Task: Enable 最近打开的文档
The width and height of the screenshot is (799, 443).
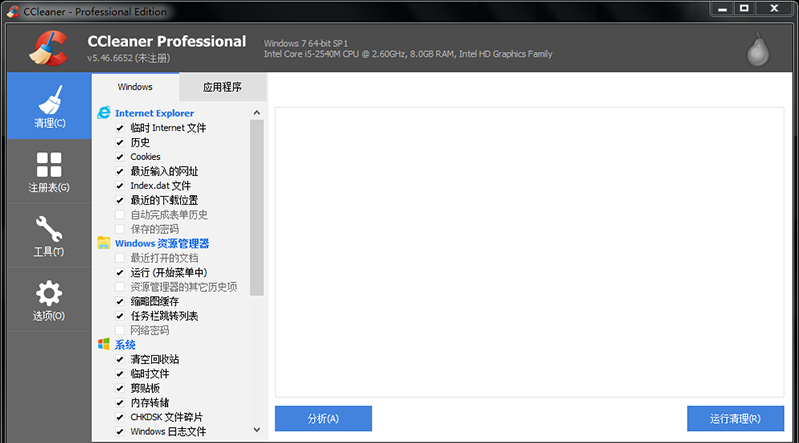Action: (x=120, y=258)
